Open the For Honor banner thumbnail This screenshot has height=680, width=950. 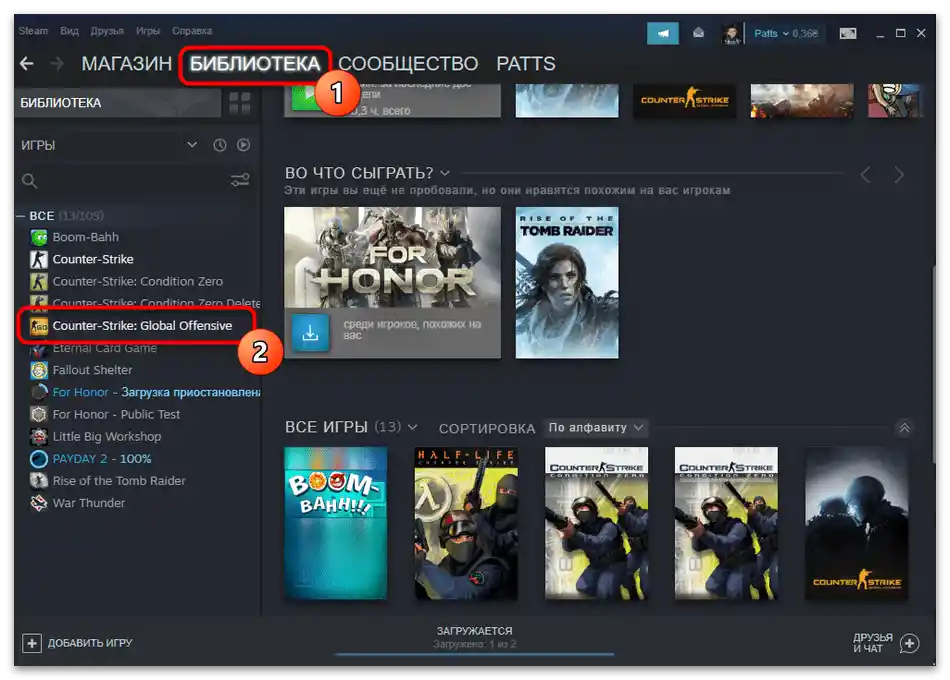[393, 257]
